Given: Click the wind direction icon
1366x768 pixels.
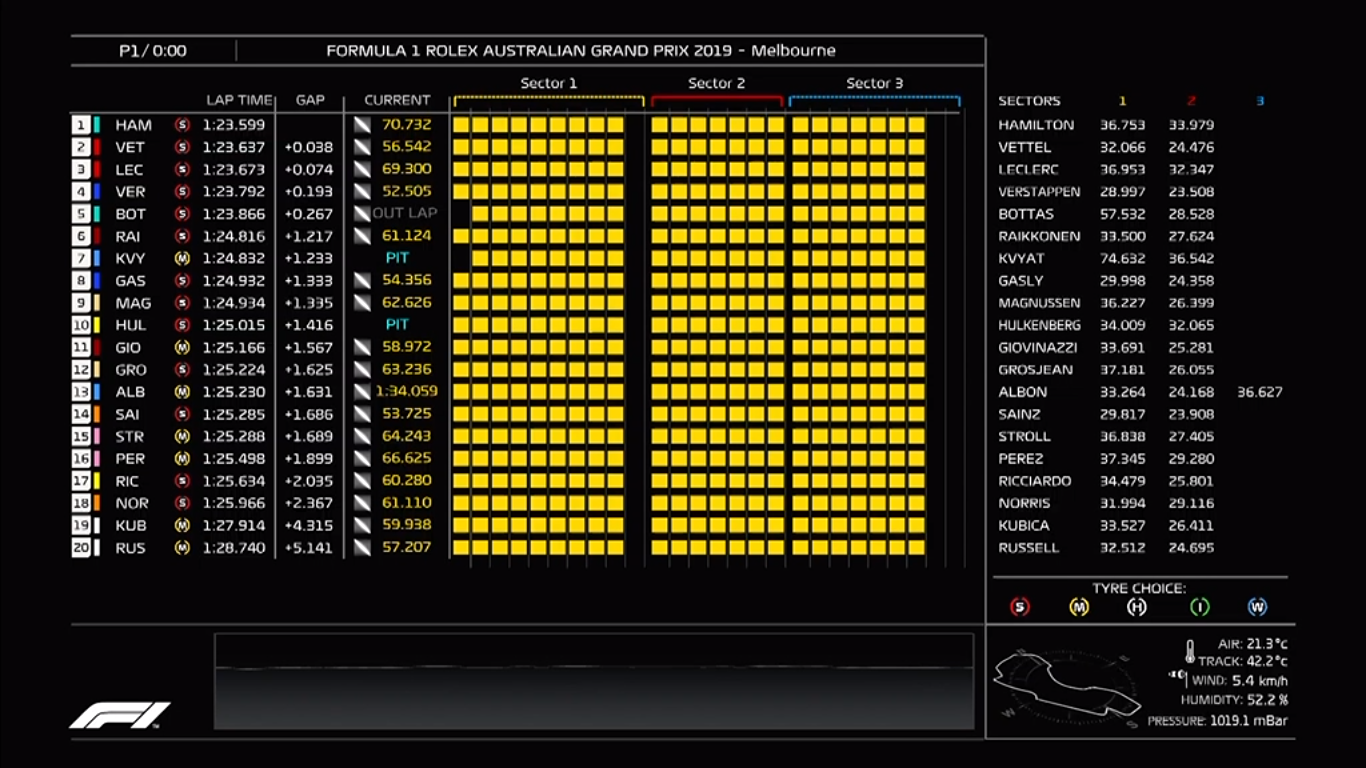Looking at the screenshot, I should coord(1177,677).
